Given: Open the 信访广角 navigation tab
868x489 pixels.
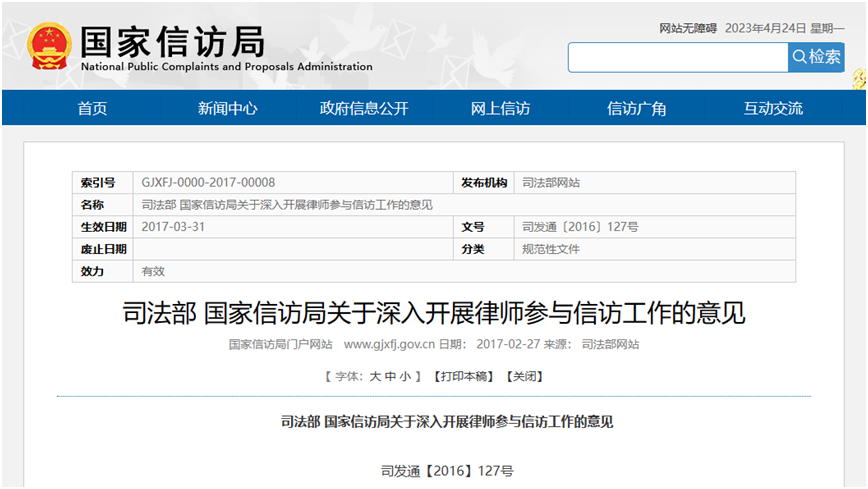Looking at the screenshot, I should tap(637, 108).
